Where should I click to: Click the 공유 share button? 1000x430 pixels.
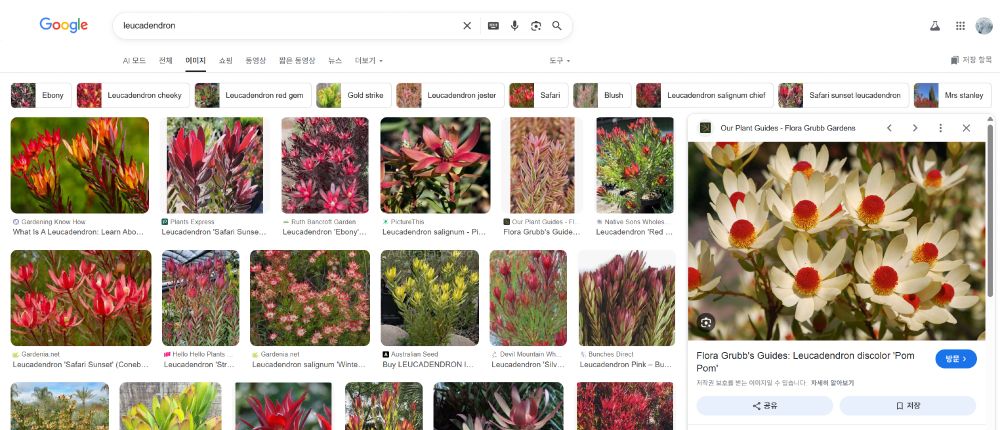coord(765,406)
